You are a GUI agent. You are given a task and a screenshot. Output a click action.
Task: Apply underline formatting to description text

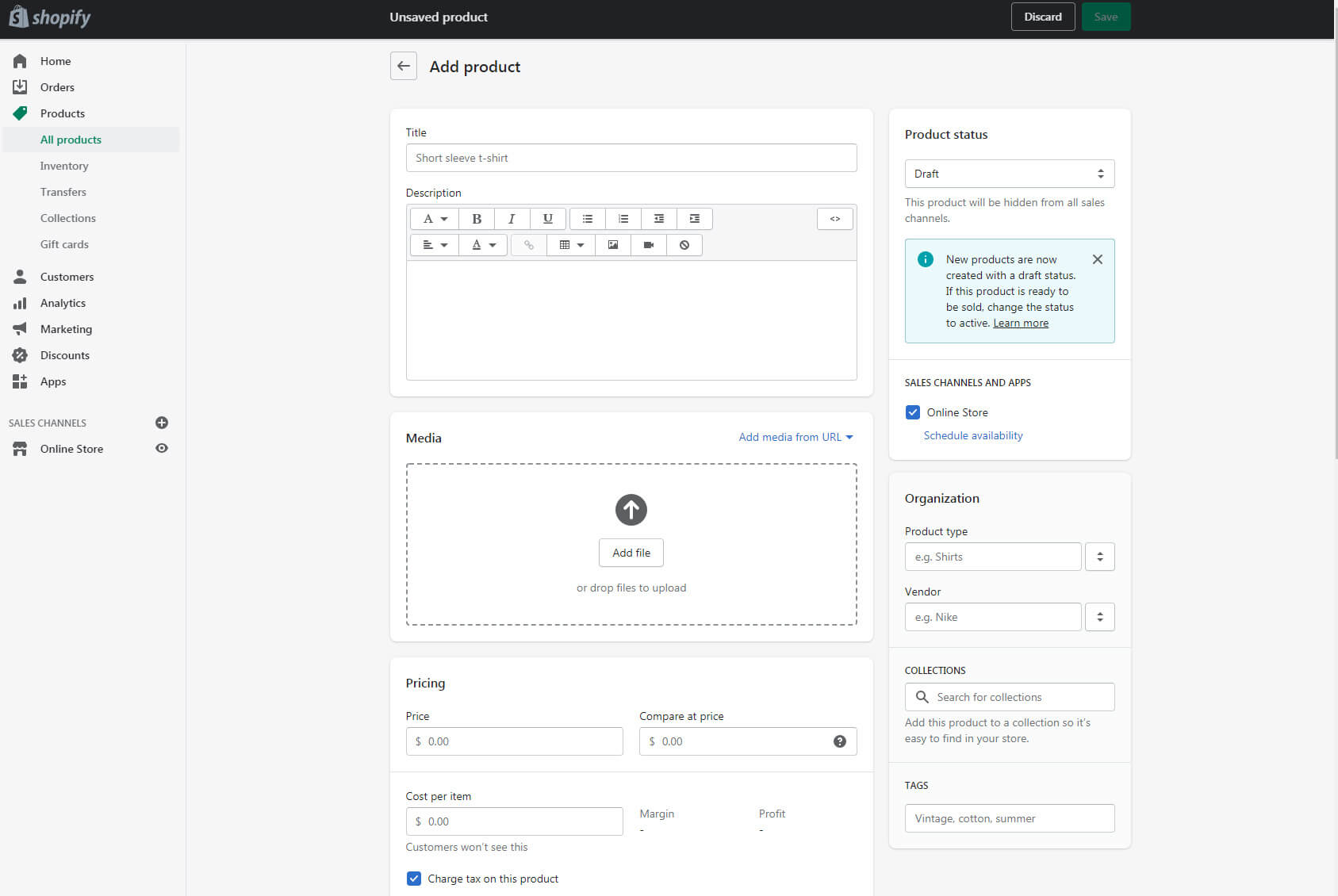(x=547, y=218)
